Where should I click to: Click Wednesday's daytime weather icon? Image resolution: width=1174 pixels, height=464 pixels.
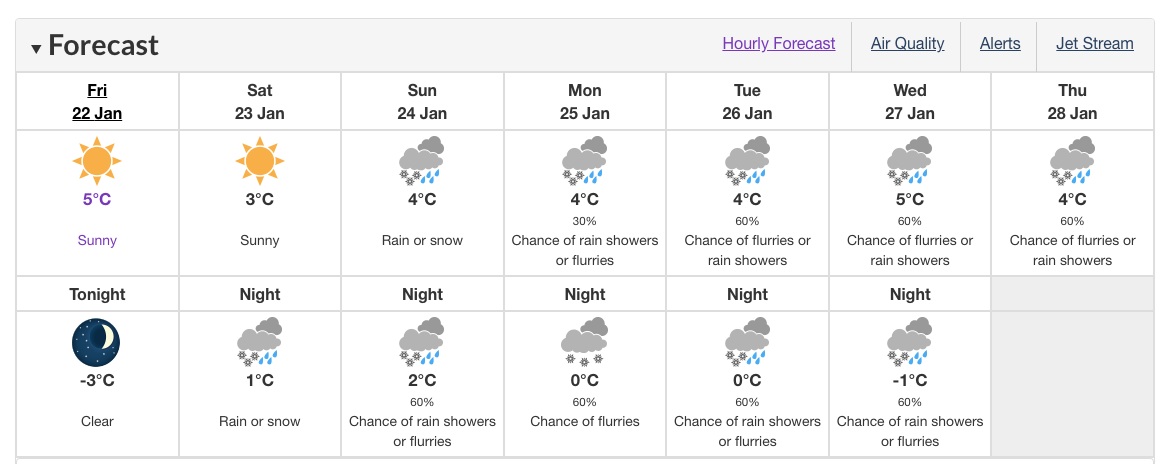[910, 161]
